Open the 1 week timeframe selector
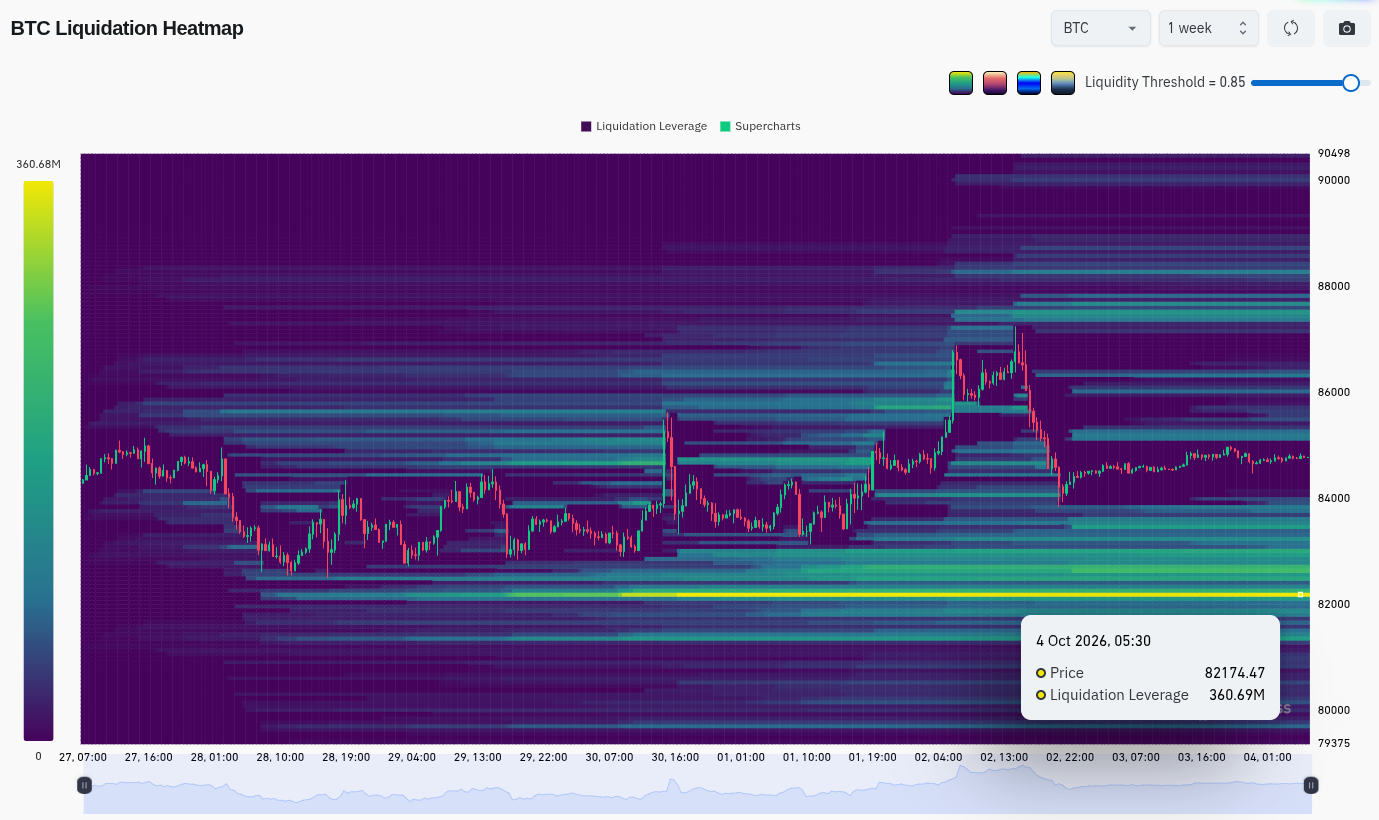 click(1209, 28)
